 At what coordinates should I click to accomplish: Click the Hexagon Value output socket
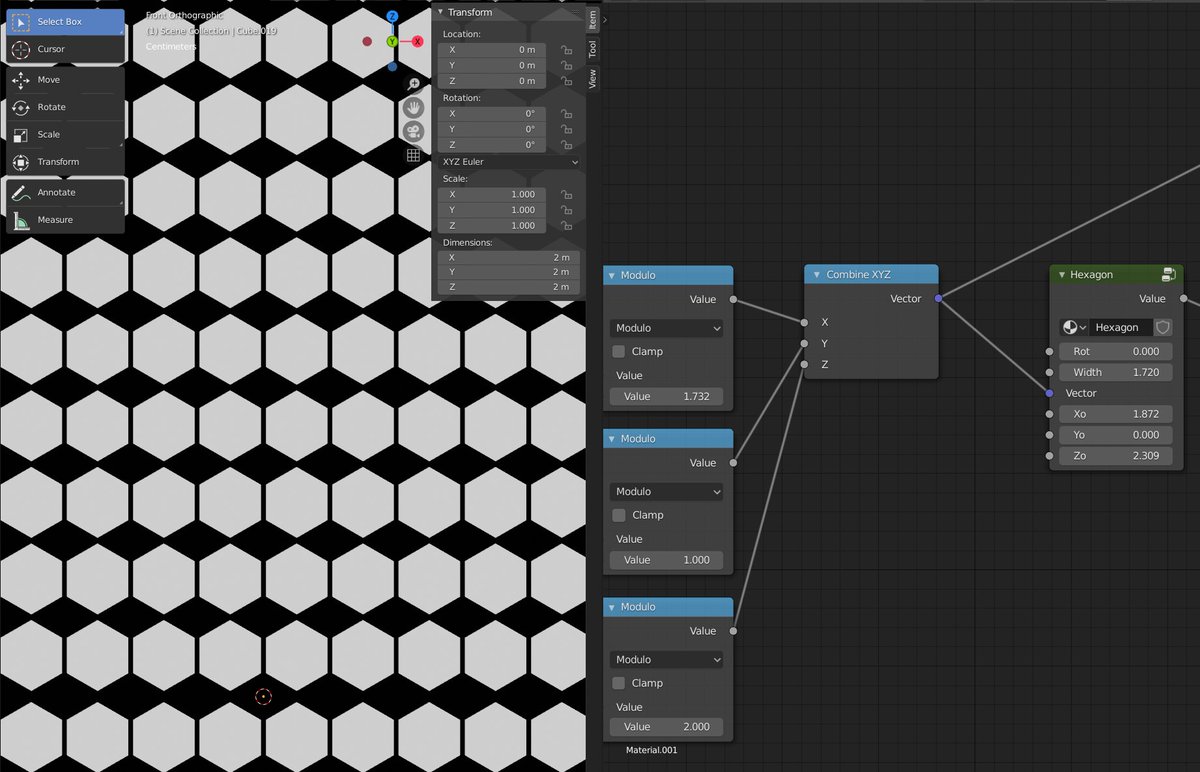[1183, 298]
